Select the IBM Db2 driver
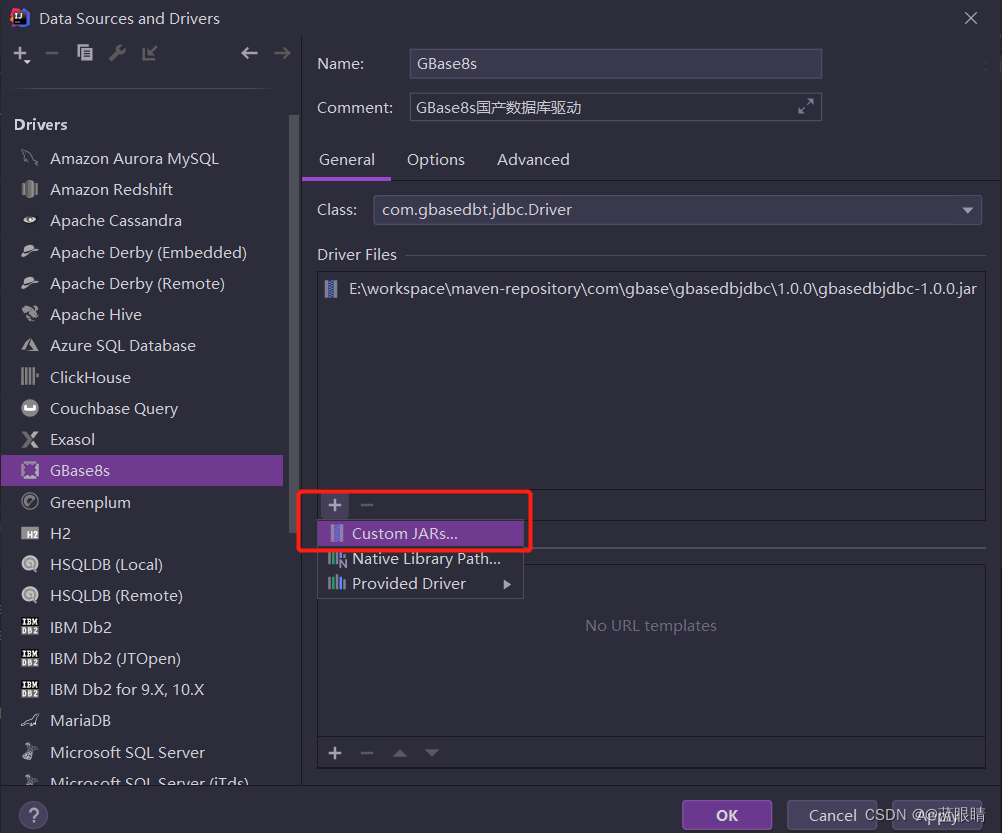This screenshot has width=1002, height=833. (x=142, y=627)
